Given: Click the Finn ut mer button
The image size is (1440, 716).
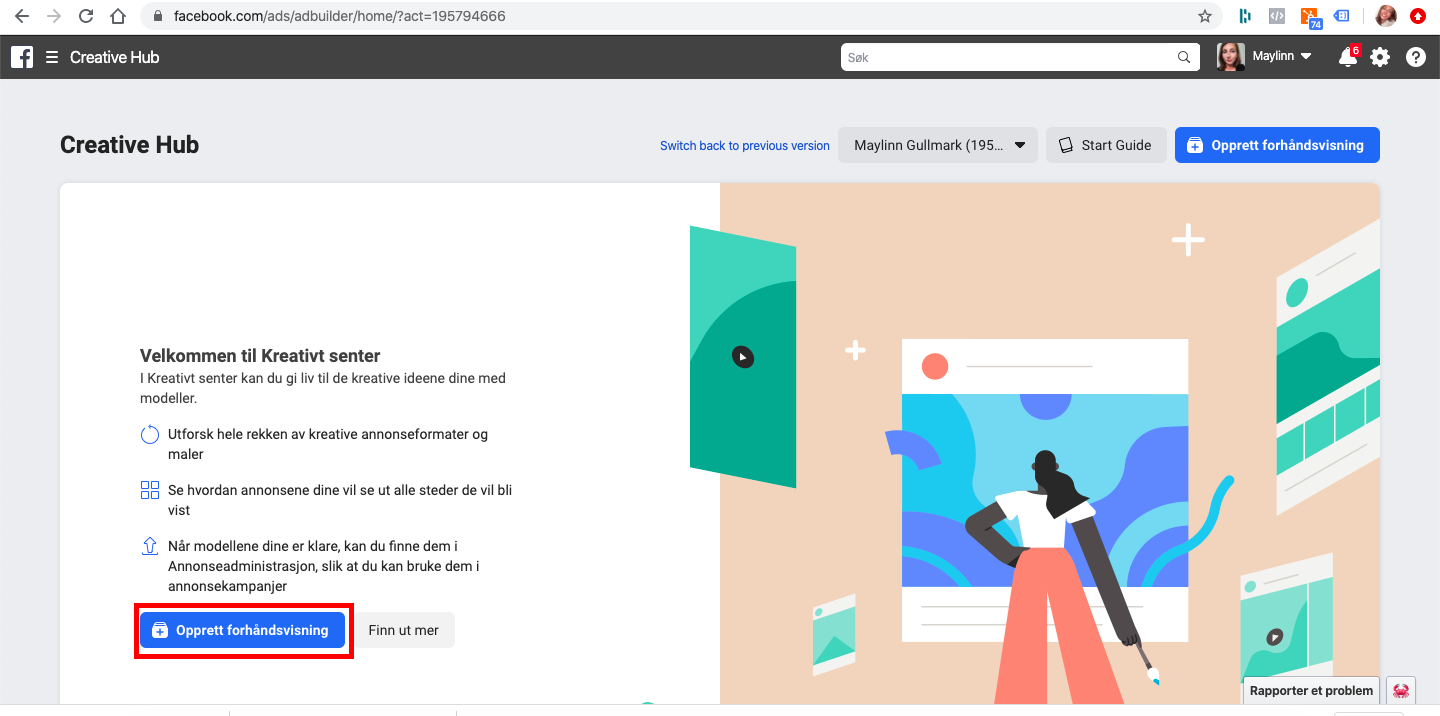Looking at the screenshot, I should click(x=404, y=630).
